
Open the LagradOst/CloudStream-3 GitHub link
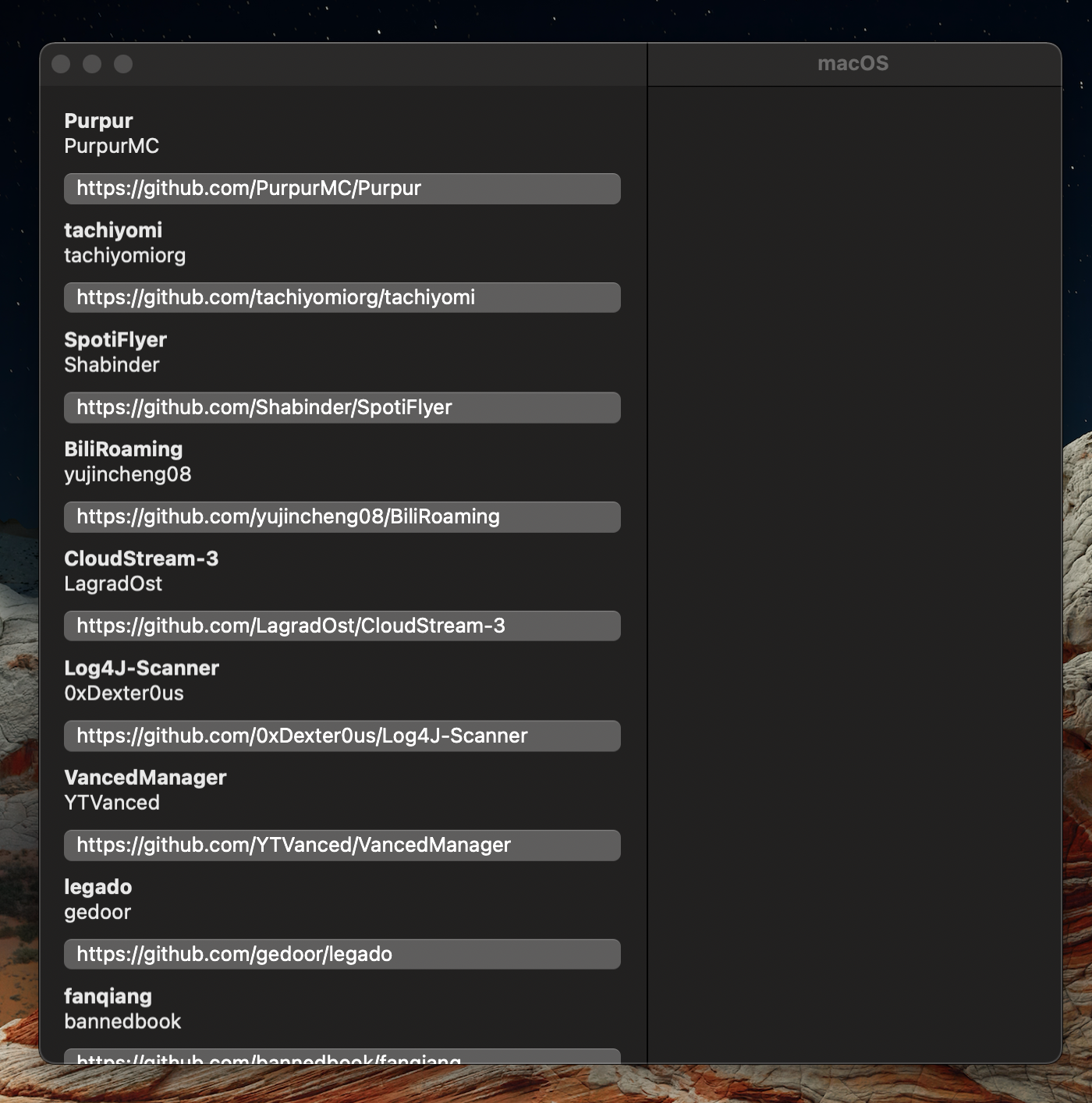coord(342,626)
